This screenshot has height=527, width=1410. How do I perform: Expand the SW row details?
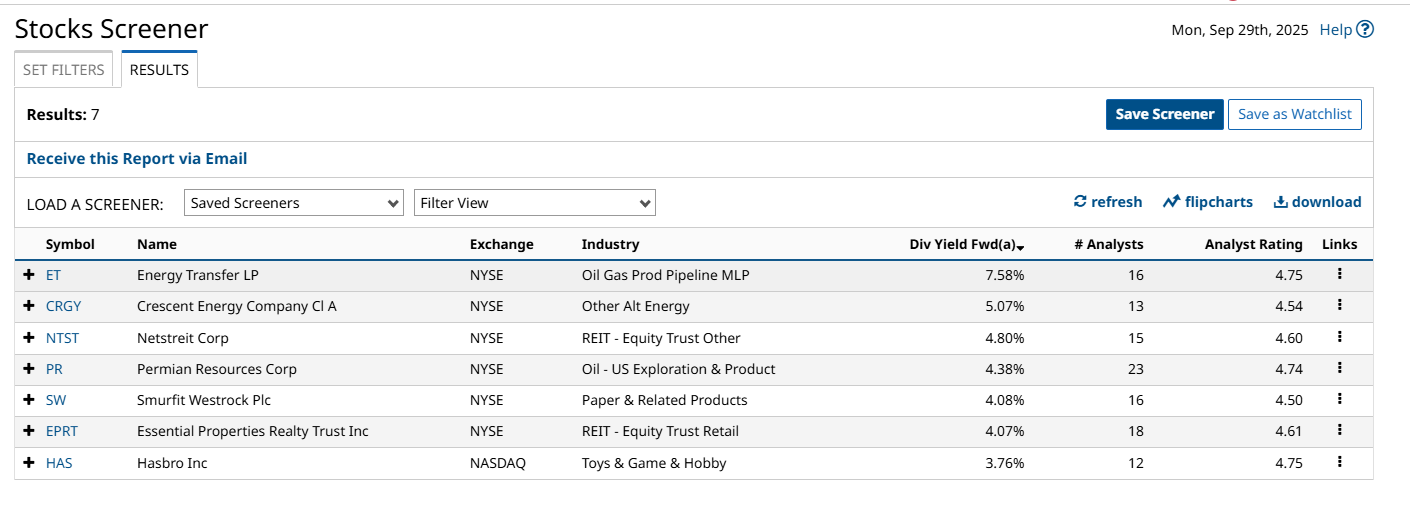coord(29,400)
